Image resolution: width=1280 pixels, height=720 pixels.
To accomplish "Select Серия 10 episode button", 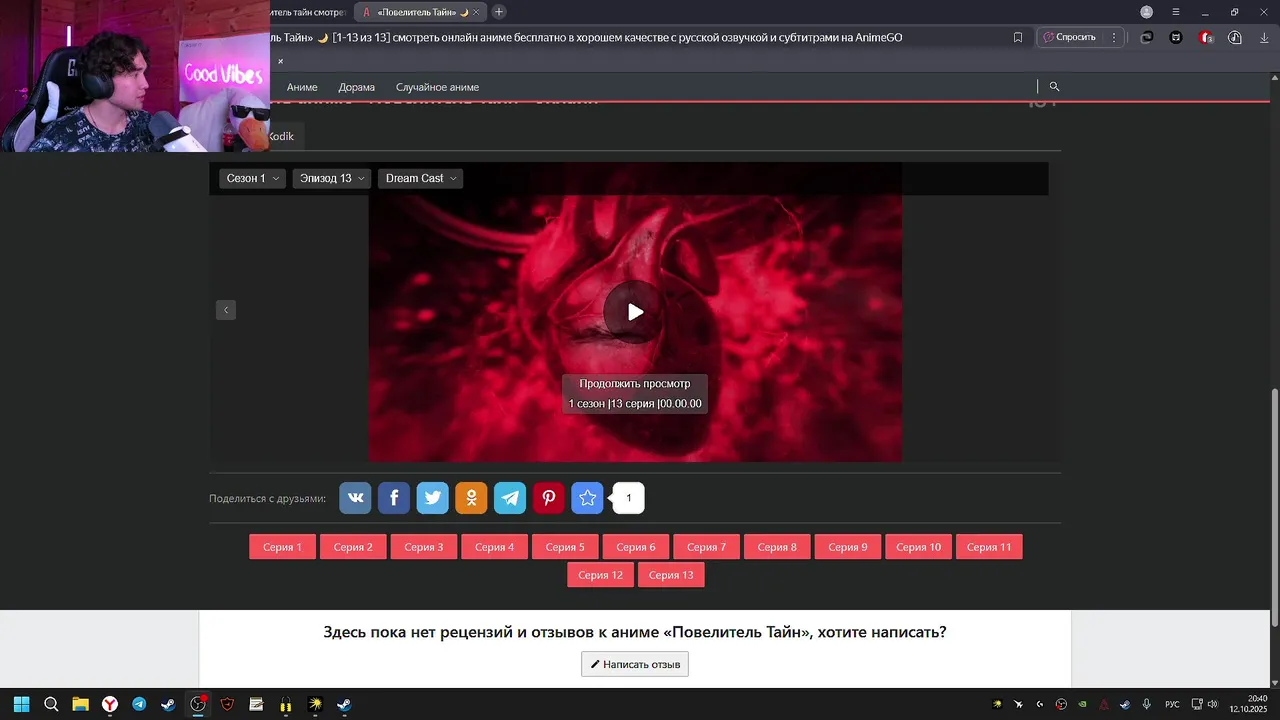I will coord(918,547).
